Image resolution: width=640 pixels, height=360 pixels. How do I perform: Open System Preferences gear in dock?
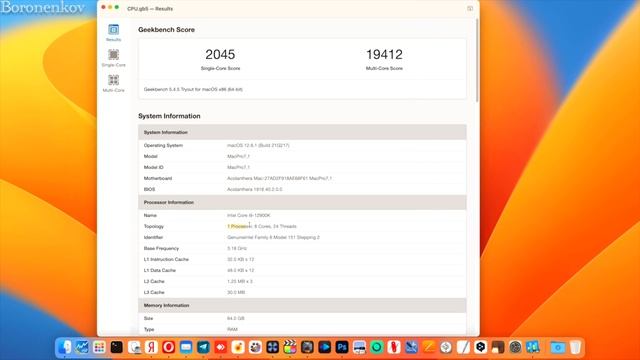click(515, 347)
